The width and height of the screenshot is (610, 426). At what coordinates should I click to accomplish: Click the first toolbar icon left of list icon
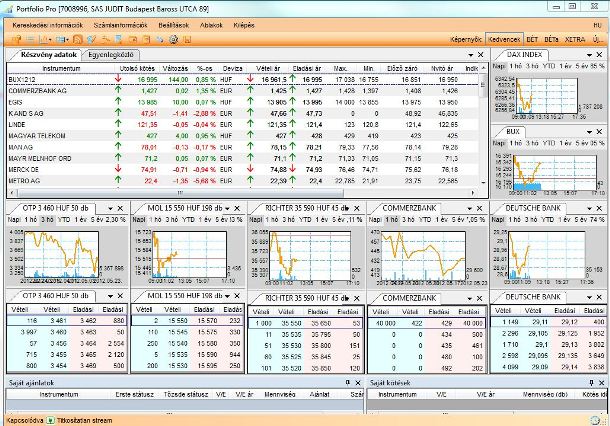[x=16, y=39]
